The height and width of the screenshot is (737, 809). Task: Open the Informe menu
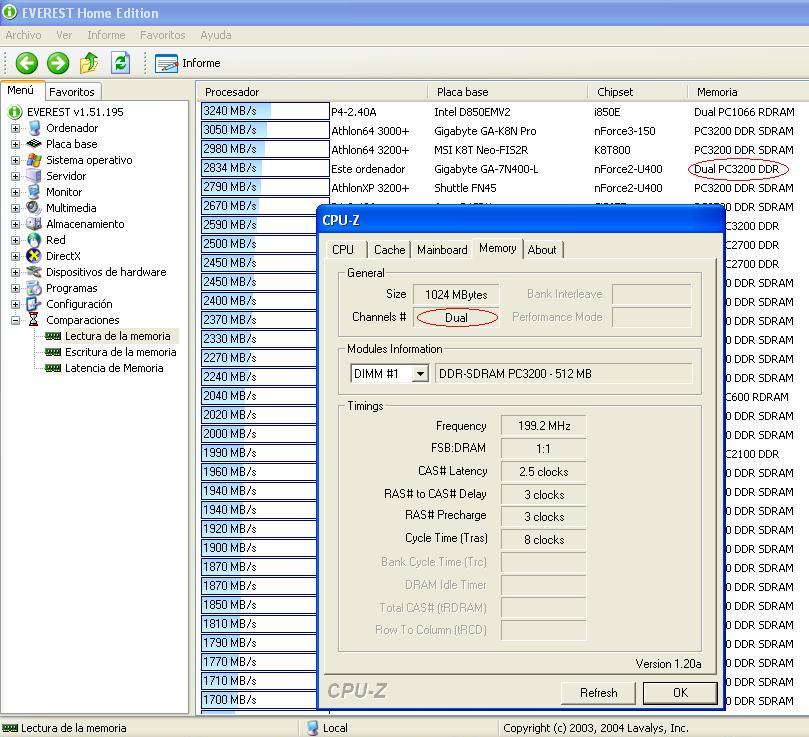tap(106, 35)
